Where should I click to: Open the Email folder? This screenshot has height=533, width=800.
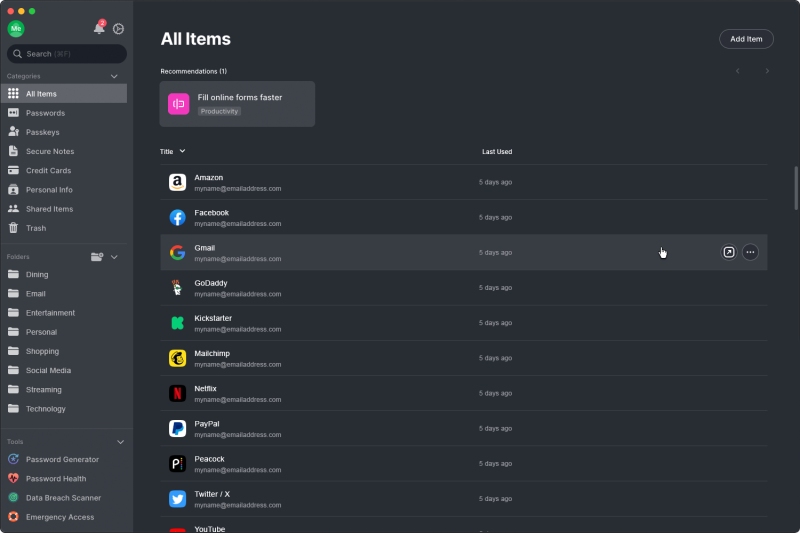pos(64,294)
